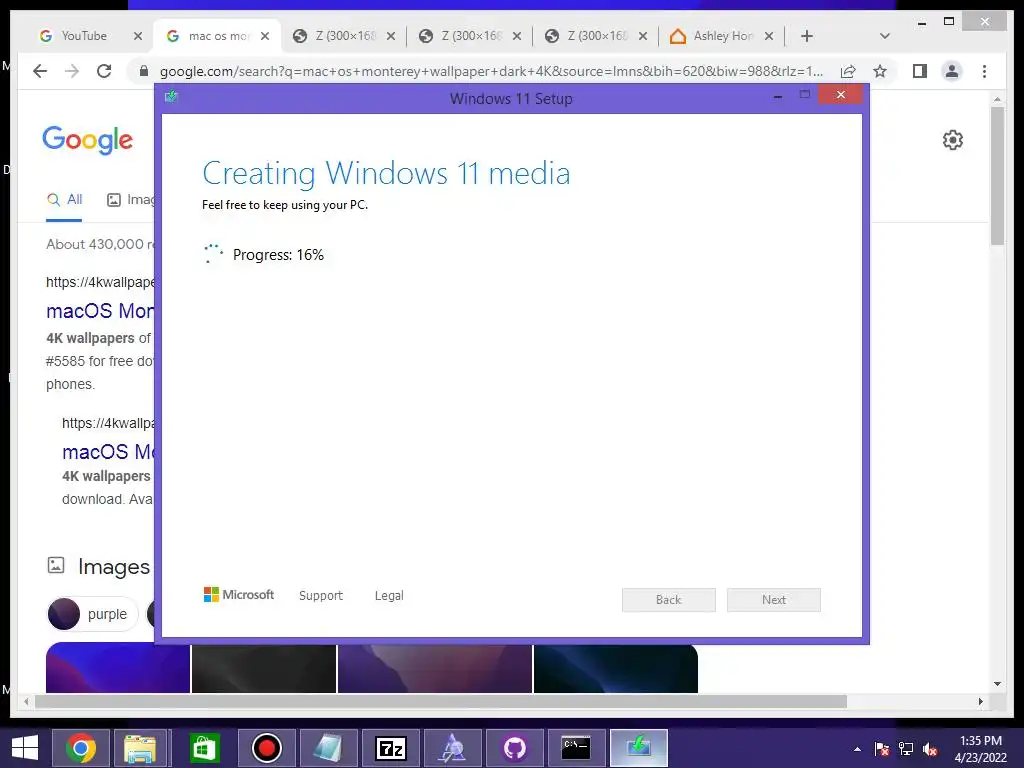The height and width of the screenshot is (768, 1024).
Task: Select the Images search tab
Action: coord(131,200)
